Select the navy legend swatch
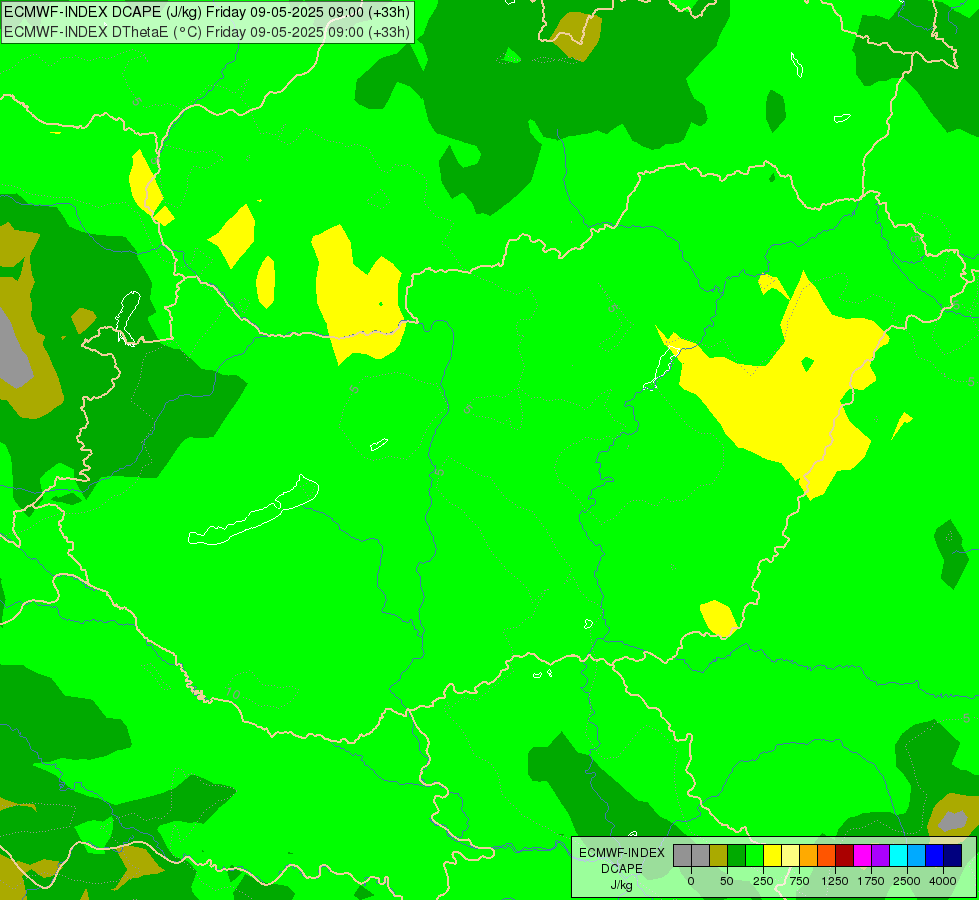The image size is (979, 900). (953, 855)
